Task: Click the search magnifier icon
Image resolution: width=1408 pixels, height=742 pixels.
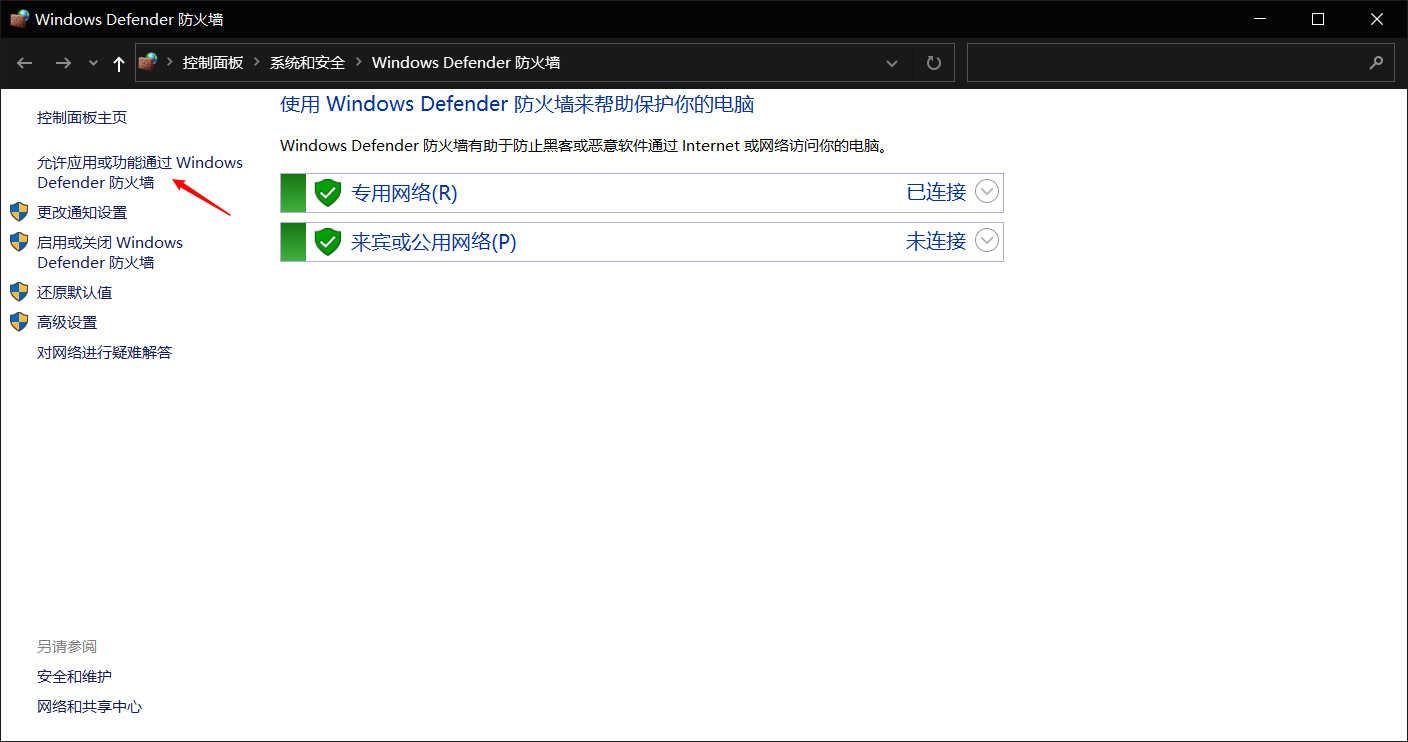Action: pyautogui.click(x=1376, y=62)
